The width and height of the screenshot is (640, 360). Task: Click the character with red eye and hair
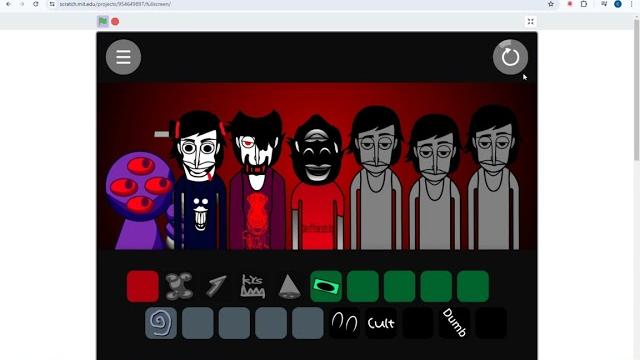[257, 180]
